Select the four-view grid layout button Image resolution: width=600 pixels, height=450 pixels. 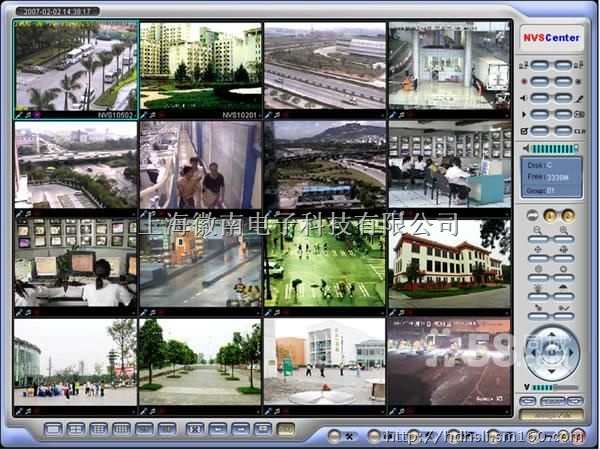click(x=76, y=428)
